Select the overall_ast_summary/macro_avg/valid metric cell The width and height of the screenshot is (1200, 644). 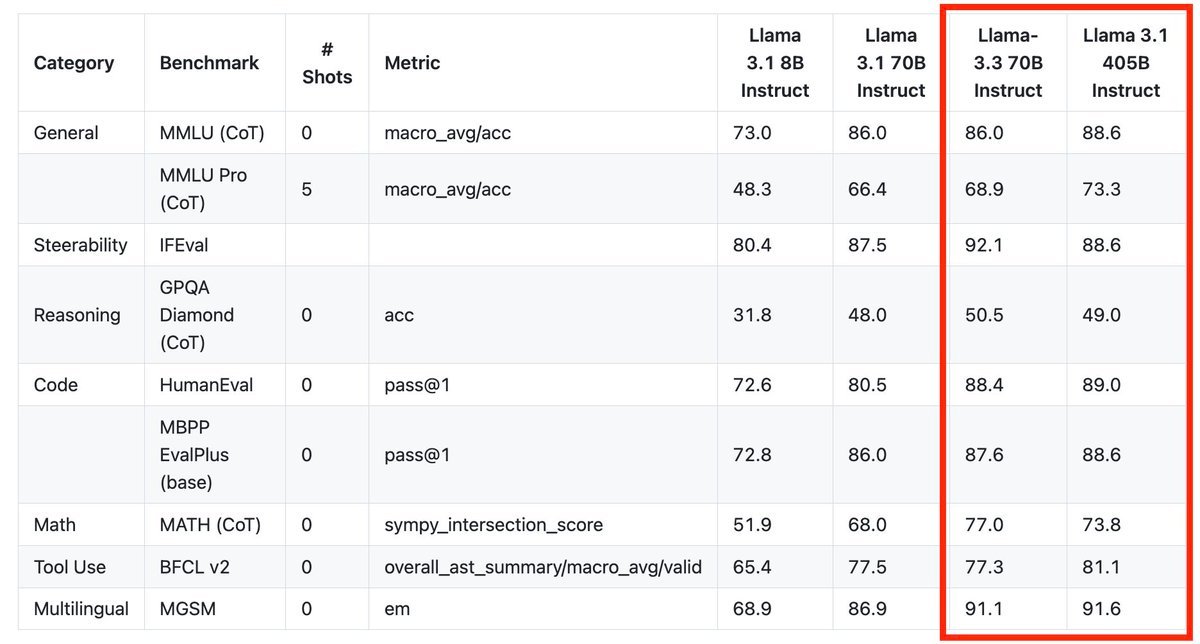[x=543, y=567]
